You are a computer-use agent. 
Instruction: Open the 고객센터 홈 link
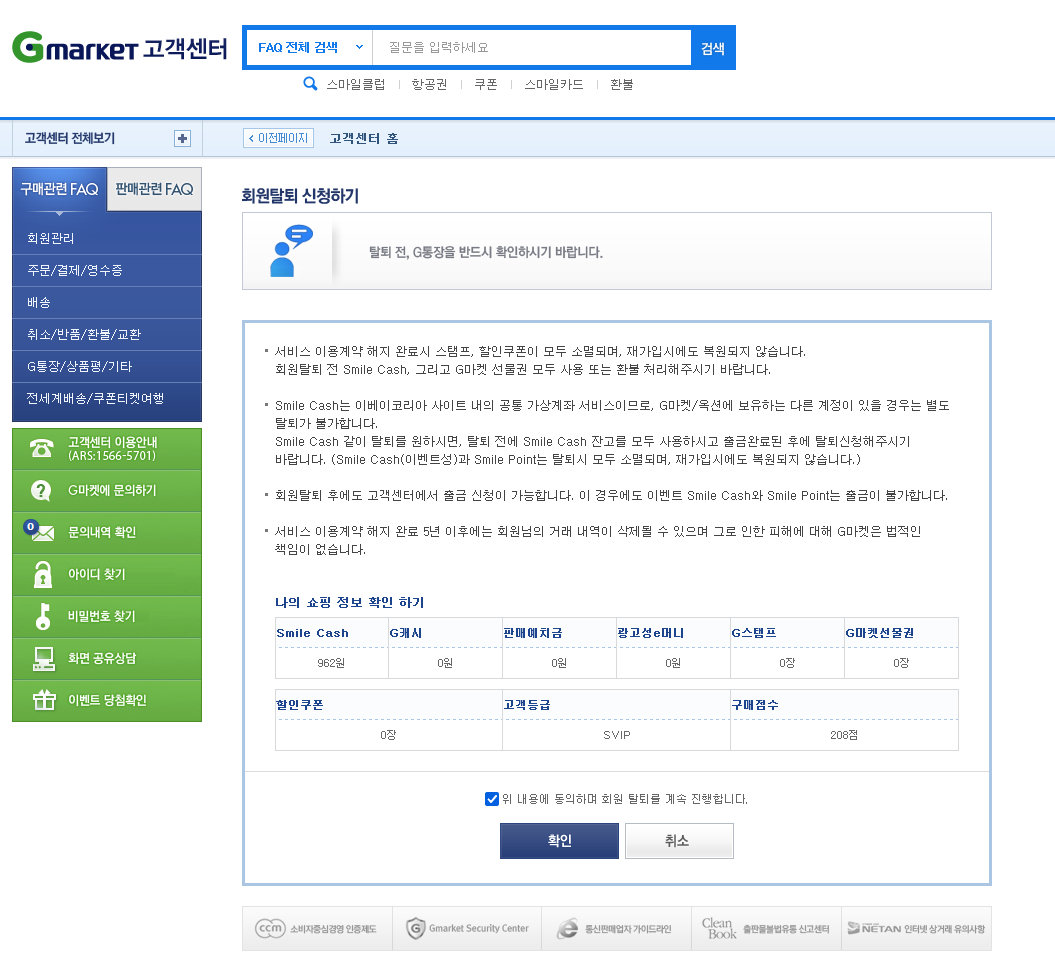click(363, 139)
